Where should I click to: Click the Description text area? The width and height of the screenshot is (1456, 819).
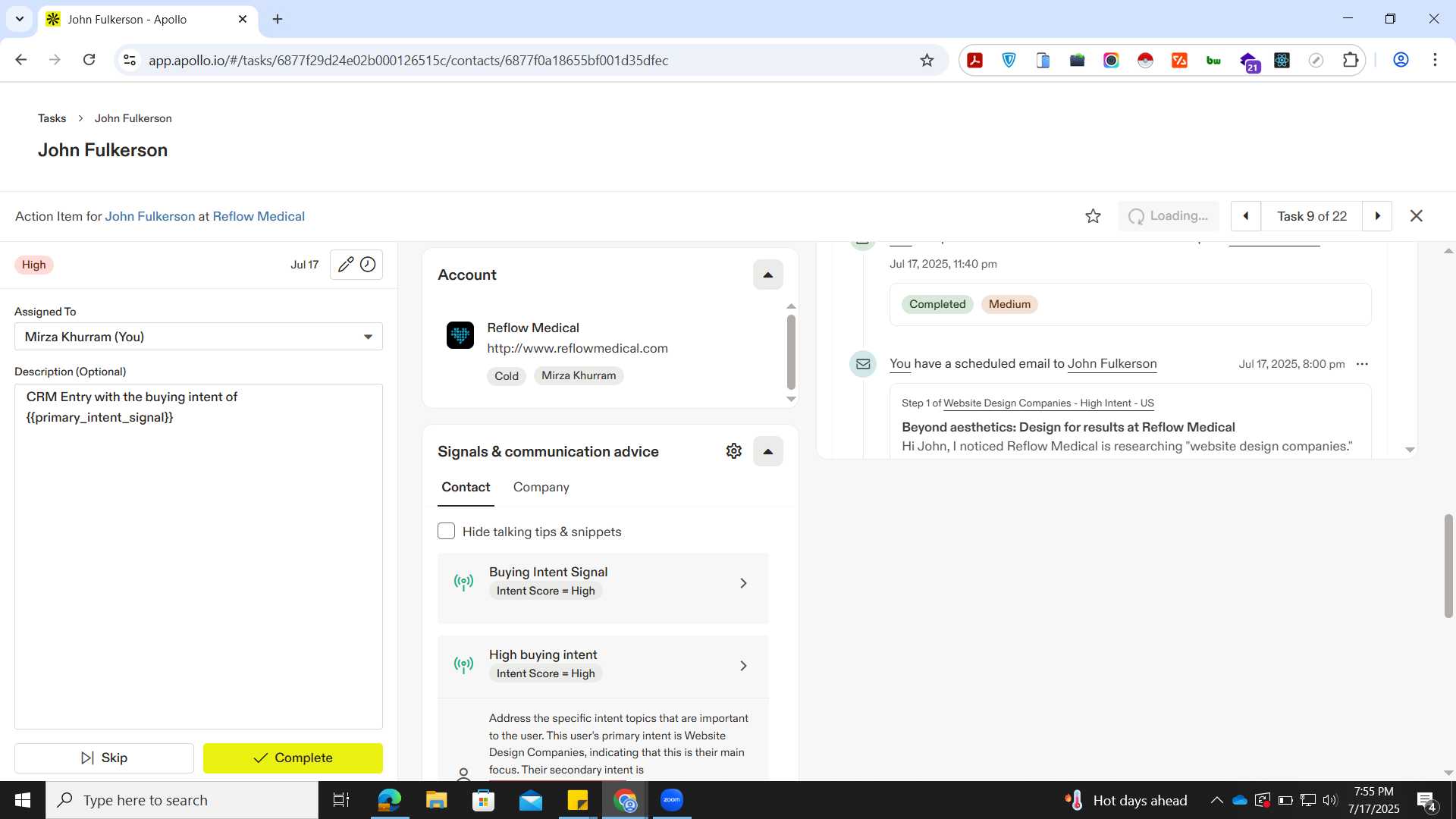[x=199, y=556]
